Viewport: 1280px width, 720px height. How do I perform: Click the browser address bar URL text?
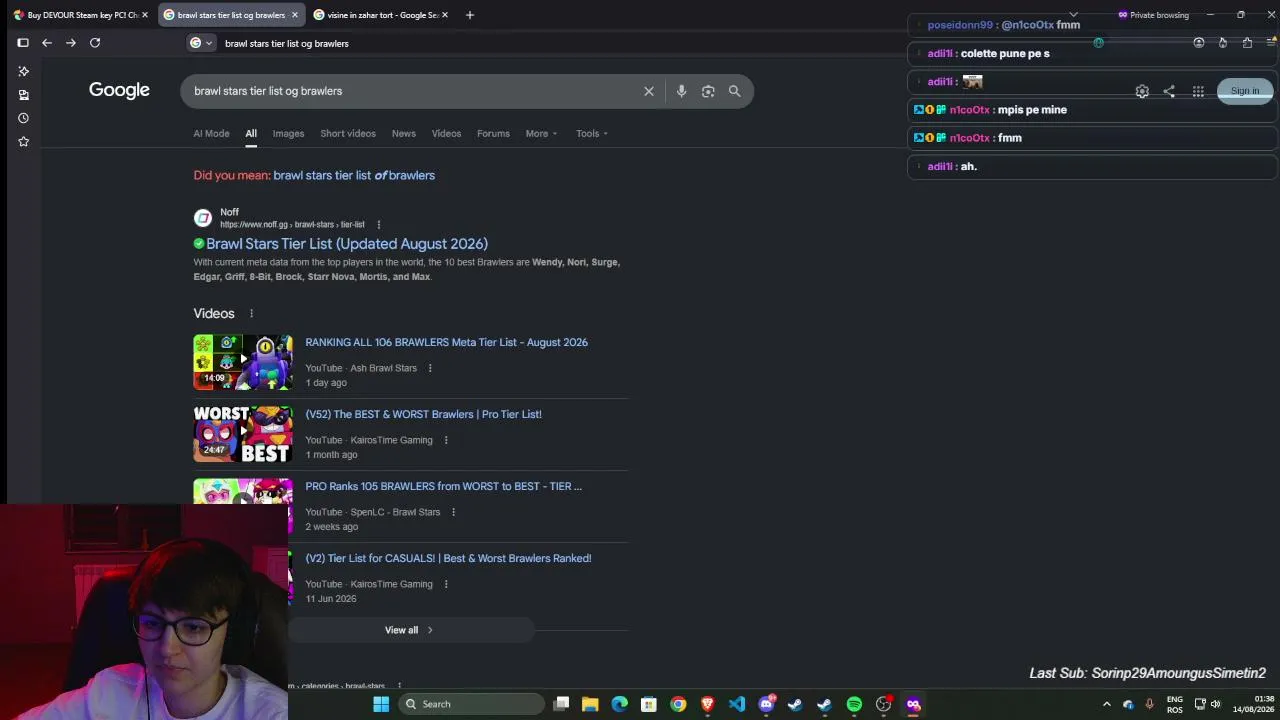[287, 43]
